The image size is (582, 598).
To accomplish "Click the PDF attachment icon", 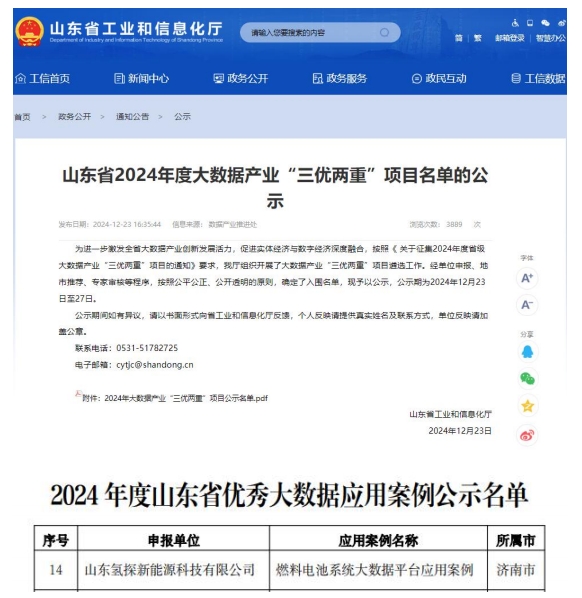I will click(78, 394).
